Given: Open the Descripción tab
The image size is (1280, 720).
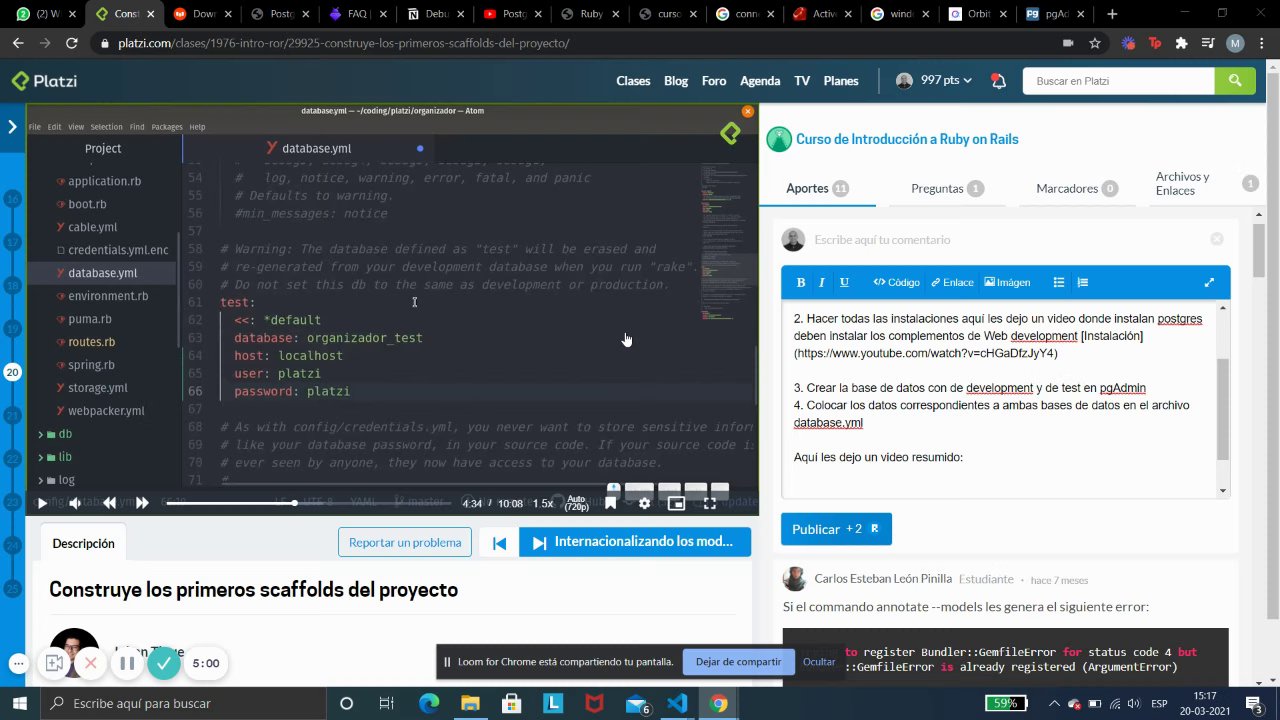Looking at the screenshot, I should [84, 543].
